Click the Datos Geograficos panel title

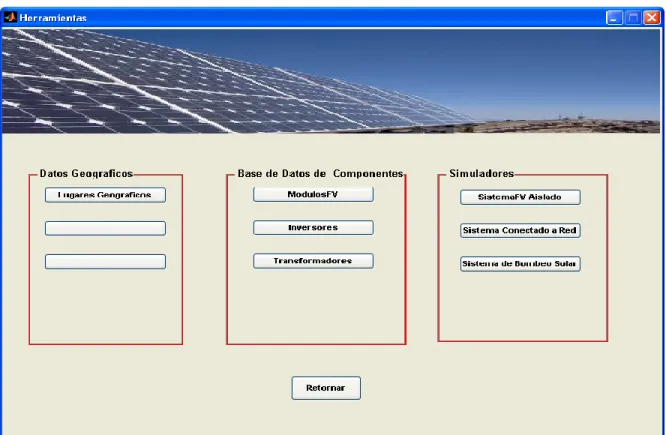pos(86,173)
